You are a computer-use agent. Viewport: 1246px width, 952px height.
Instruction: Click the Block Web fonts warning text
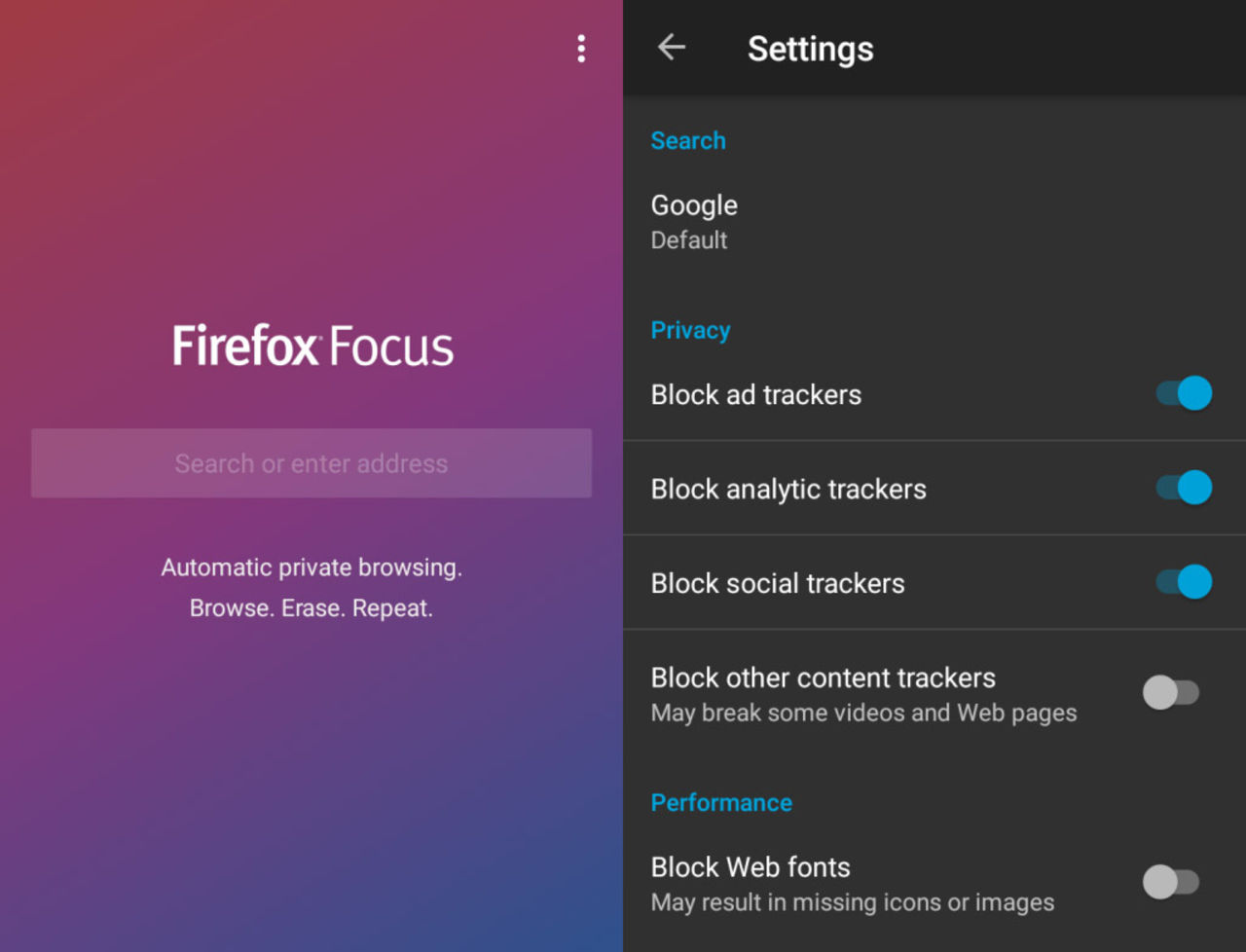point(852,902)
